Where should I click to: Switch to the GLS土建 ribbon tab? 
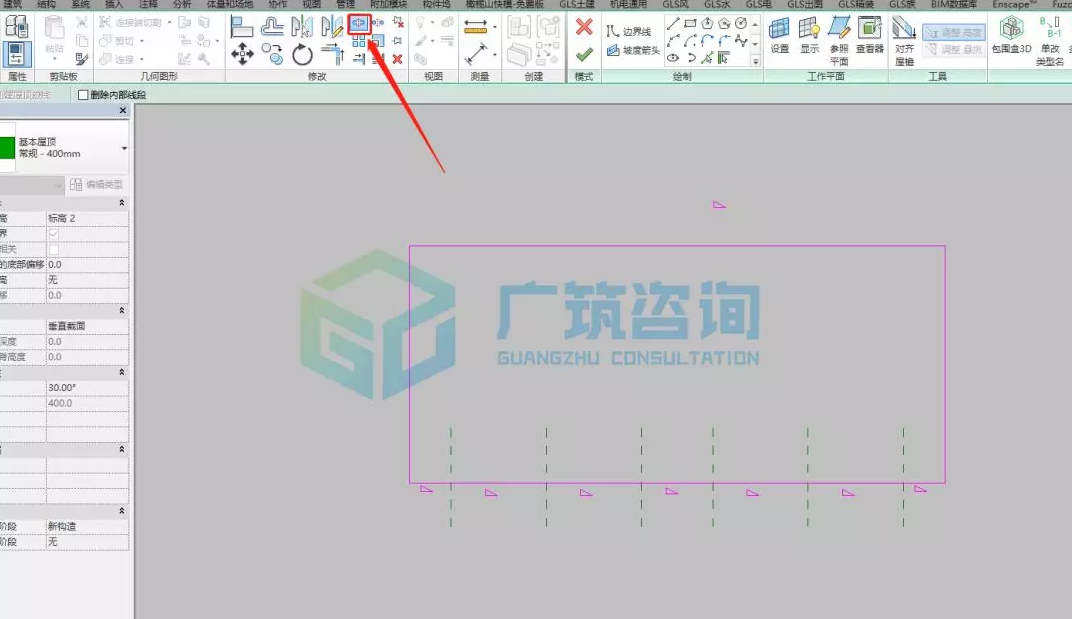click(576, 4)
